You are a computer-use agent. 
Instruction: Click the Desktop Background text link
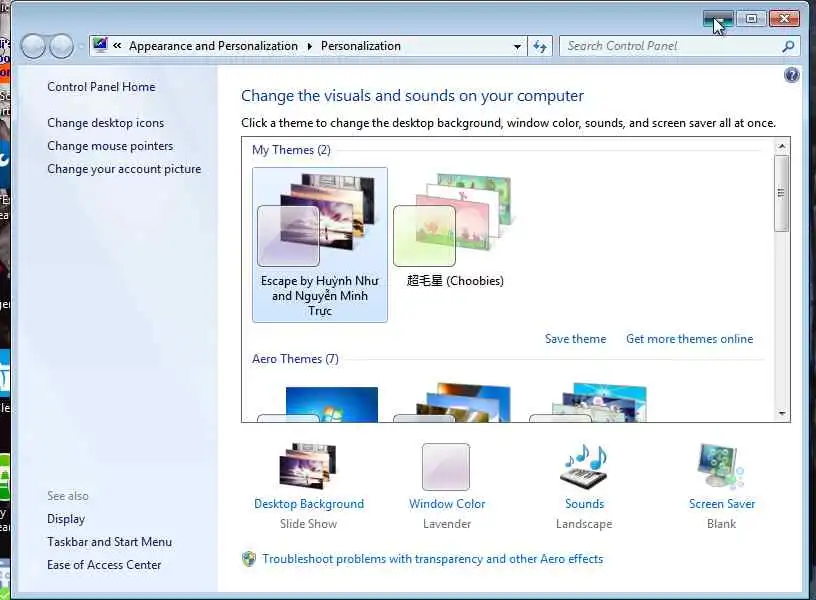pos(309,504)
